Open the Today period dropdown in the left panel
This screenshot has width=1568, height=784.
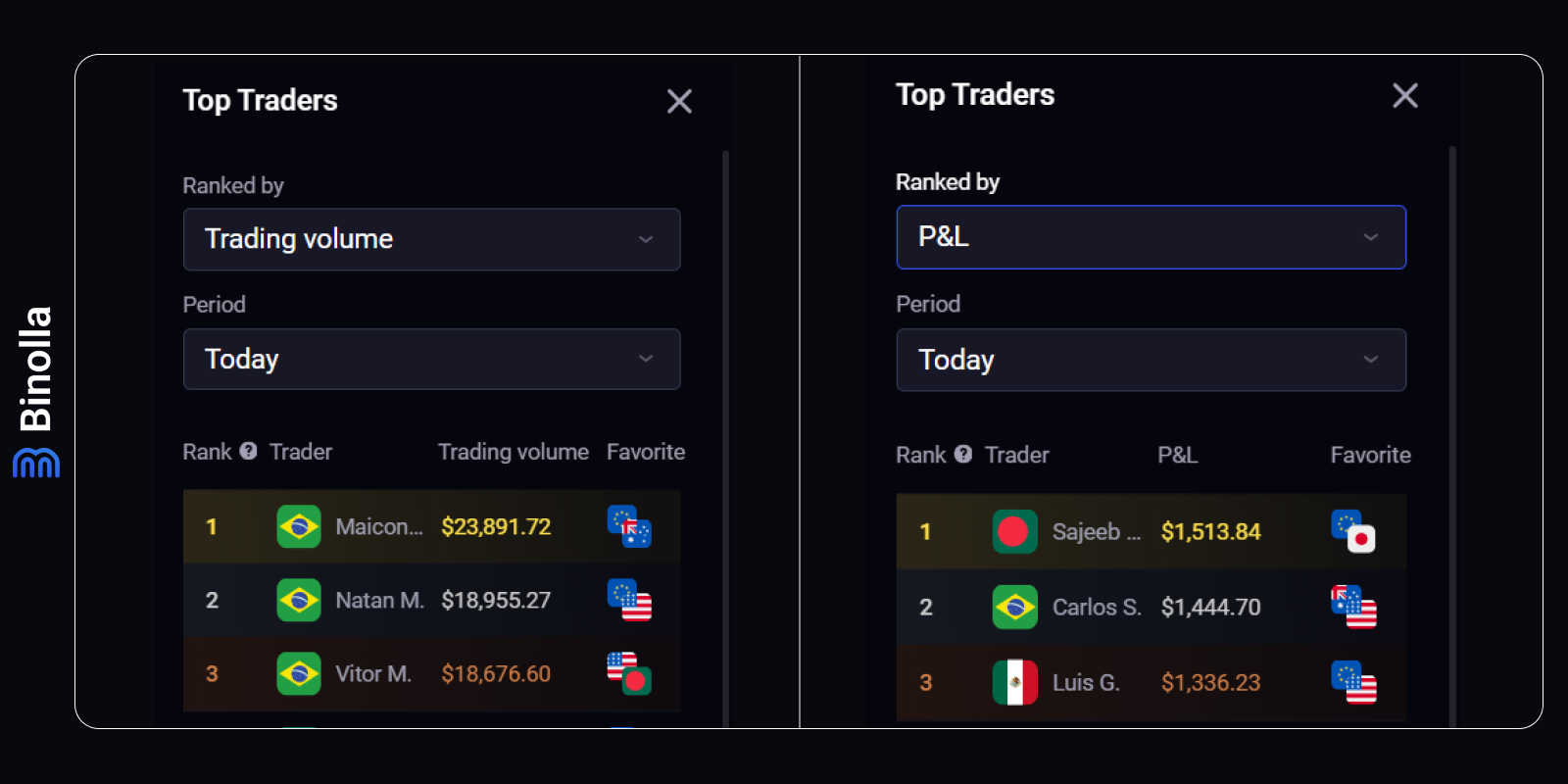431,359
